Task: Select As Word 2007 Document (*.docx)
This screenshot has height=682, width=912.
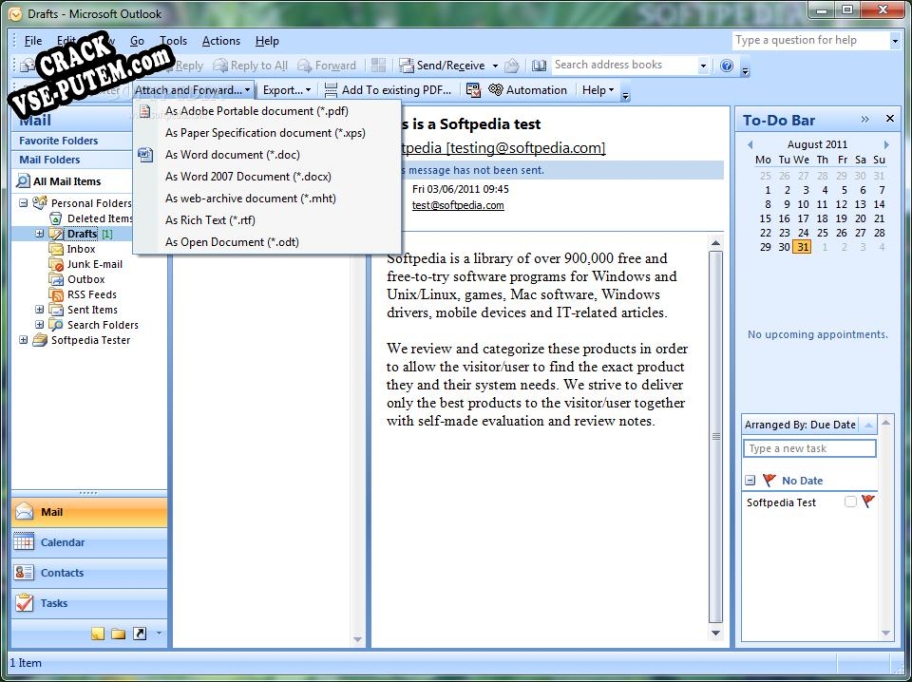Action: point(248,176)
